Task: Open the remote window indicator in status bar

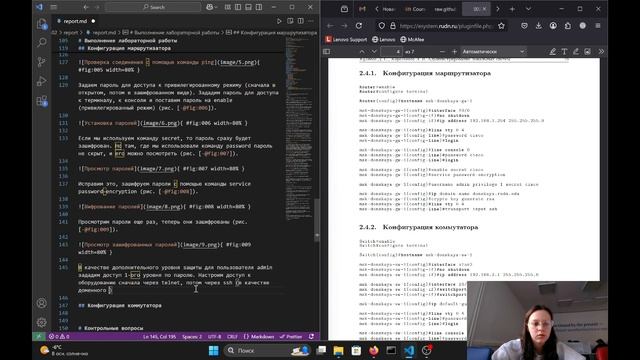Action: tap(39, 337)
